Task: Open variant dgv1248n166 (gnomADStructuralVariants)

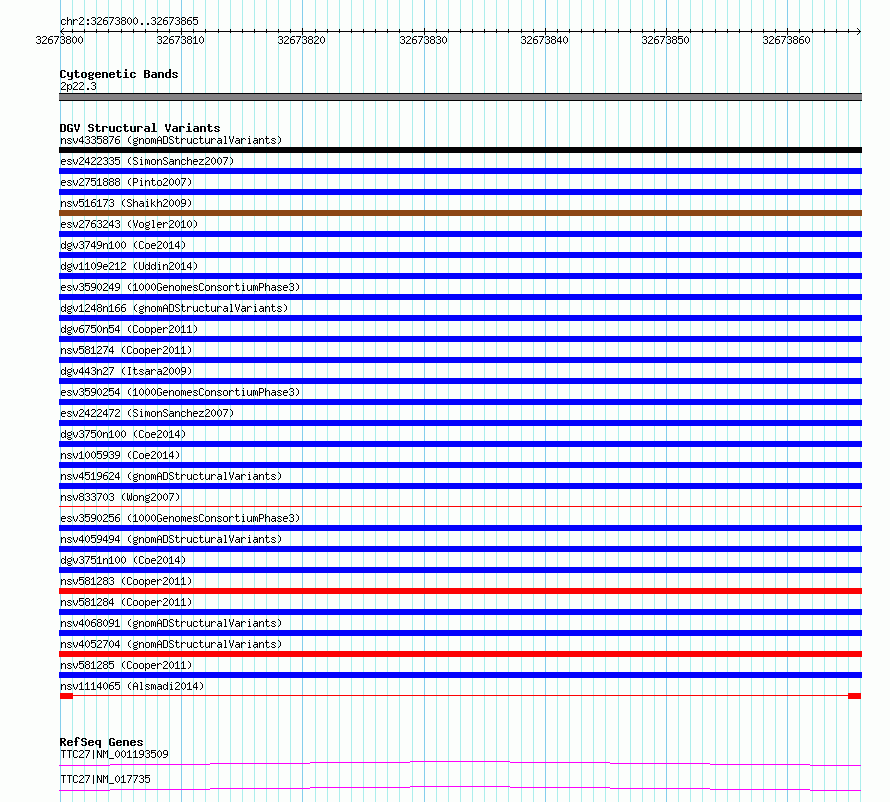Action: (174, 308)
